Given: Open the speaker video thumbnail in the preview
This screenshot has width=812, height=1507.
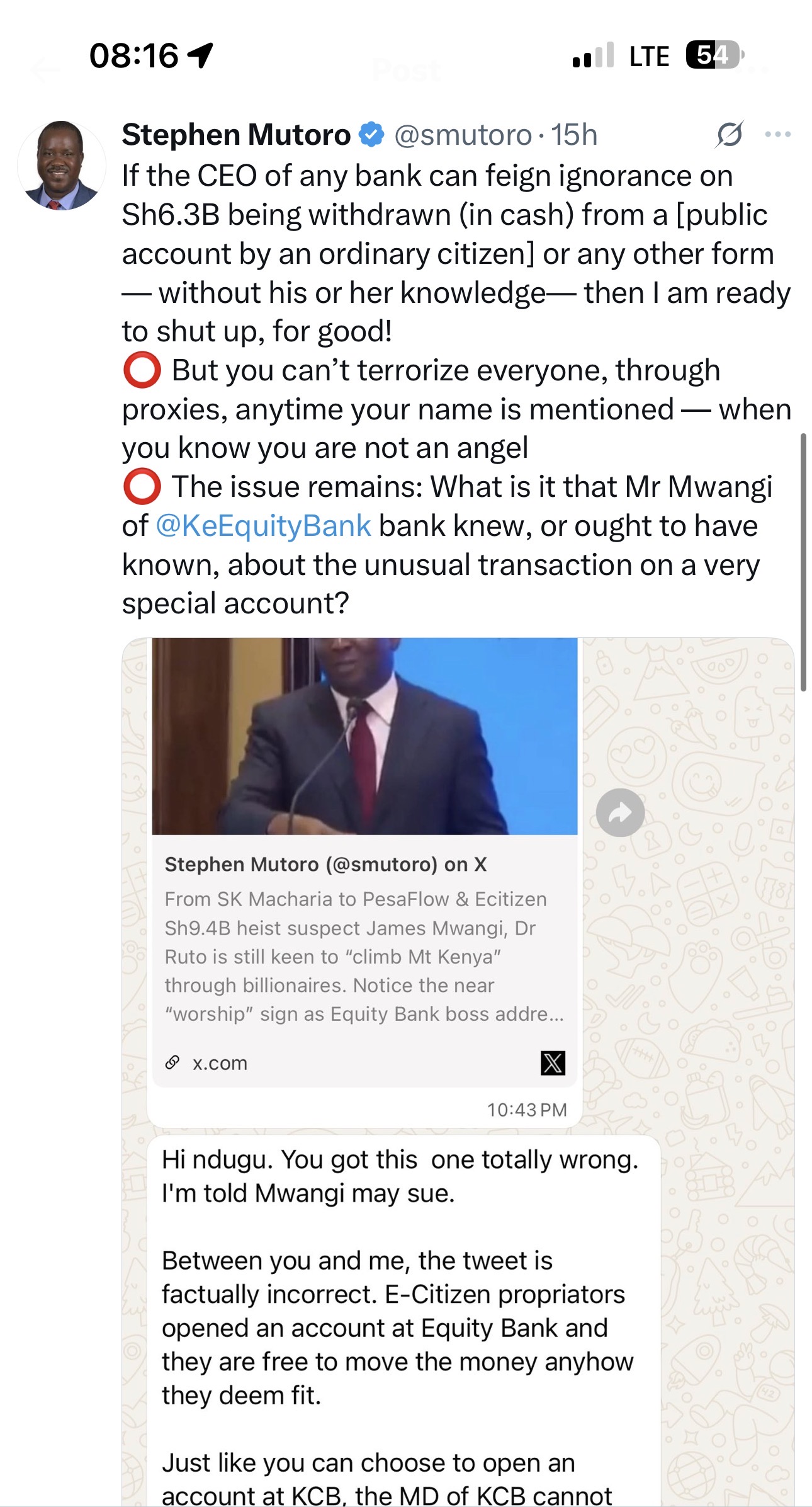Looking at the screenshot, I should coord(364,736).
